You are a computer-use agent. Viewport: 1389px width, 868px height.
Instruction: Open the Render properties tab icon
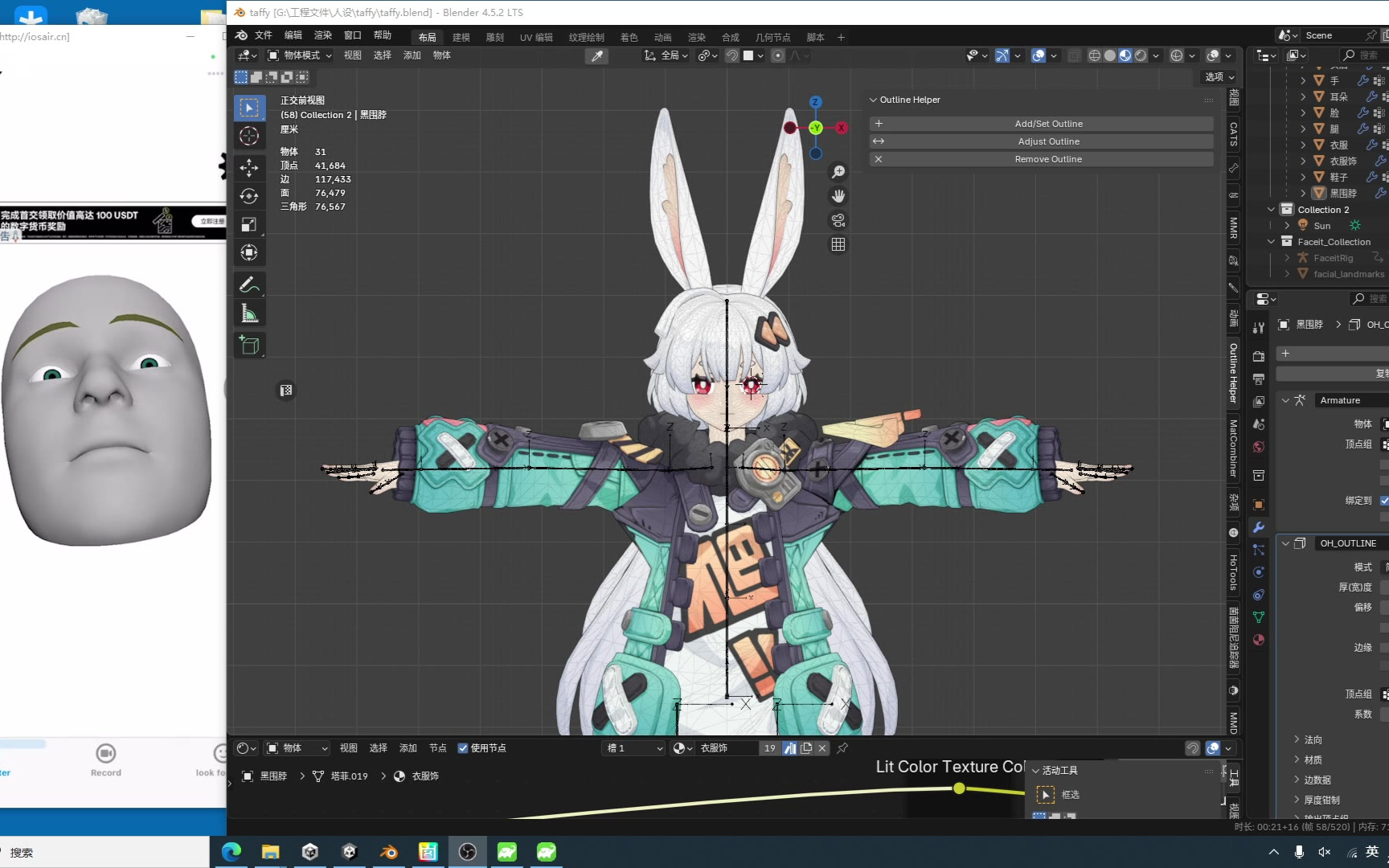(x=1259, y=356)
